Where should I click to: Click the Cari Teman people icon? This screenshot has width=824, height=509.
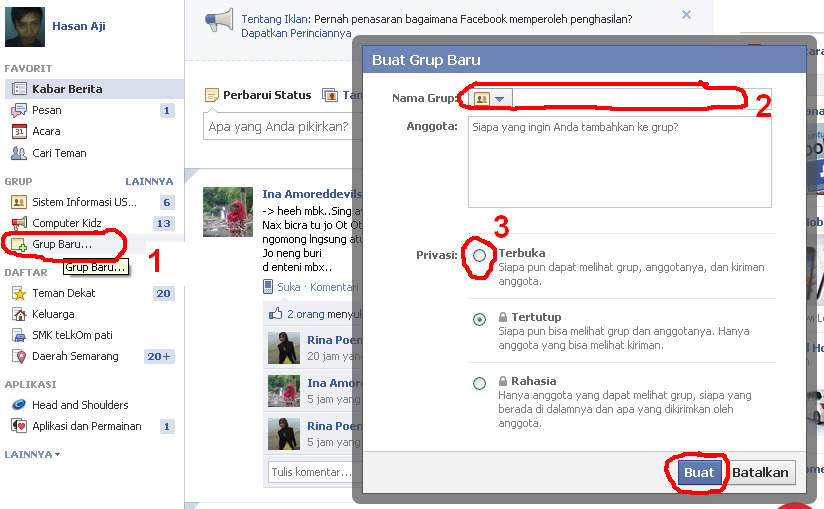tap(19, 153)
